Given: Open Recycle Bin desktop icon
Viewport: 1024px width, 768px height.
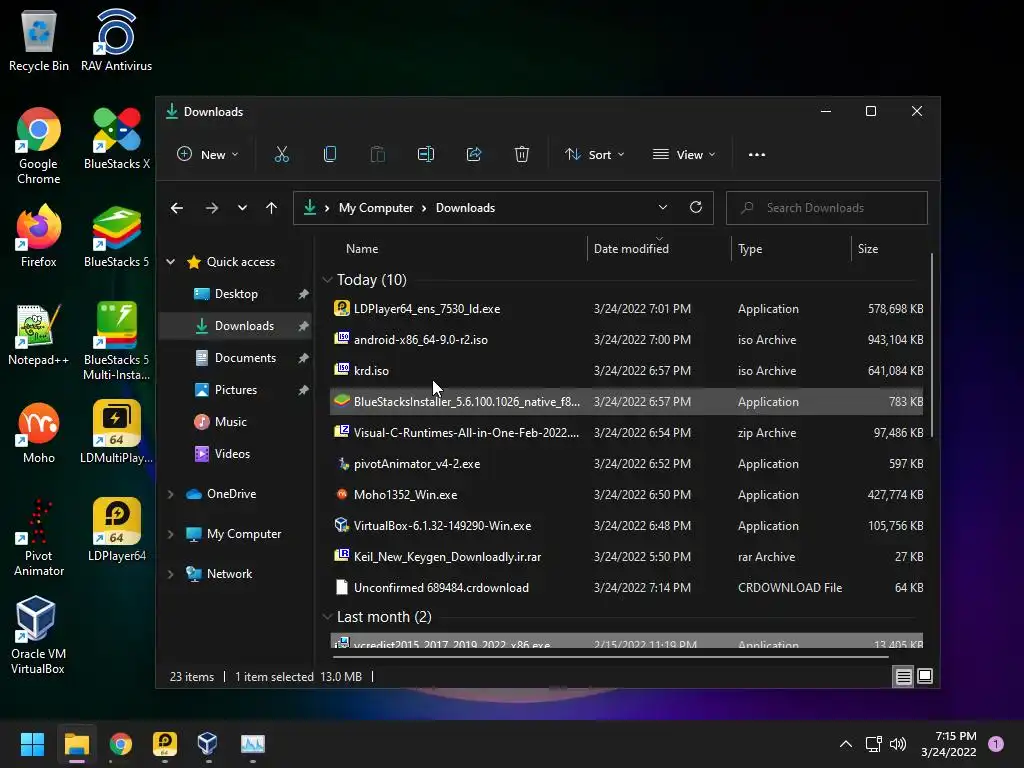Looking at the screenshot, I should 39,40.
